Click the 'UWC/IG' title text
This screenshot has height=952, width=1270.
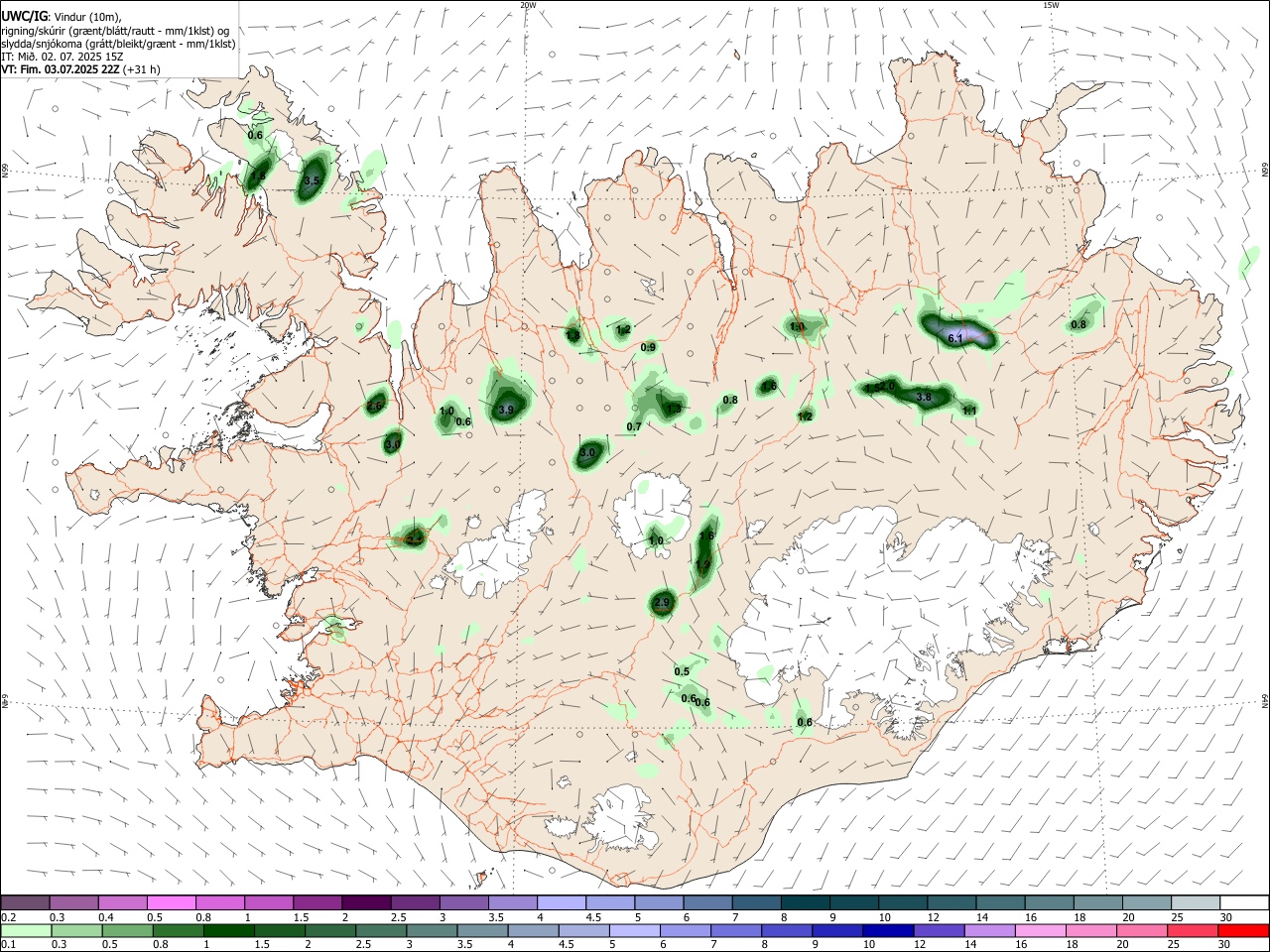coord(25,16)
